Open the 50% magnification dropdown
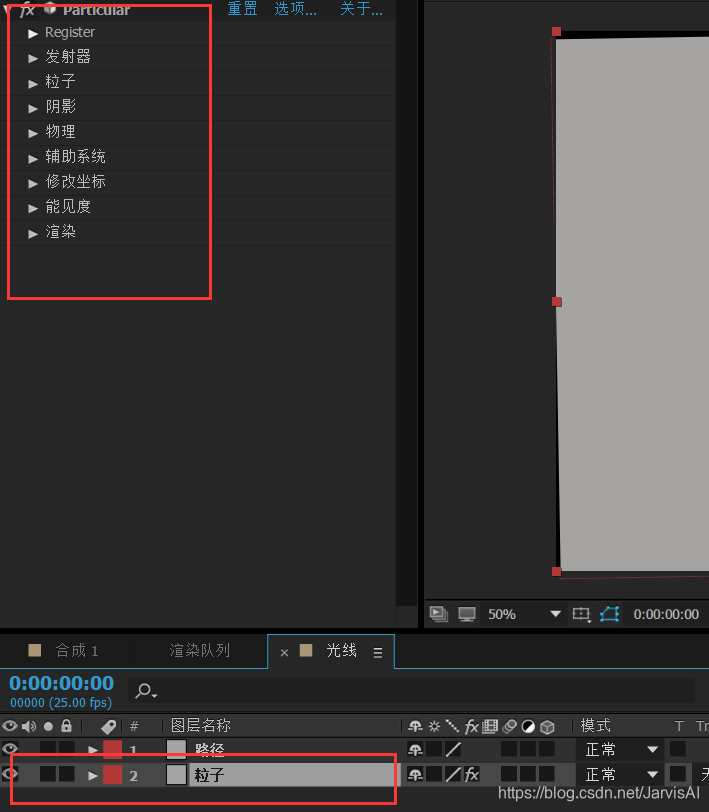This screenshot has height=812, width=709. click(524, 614)
